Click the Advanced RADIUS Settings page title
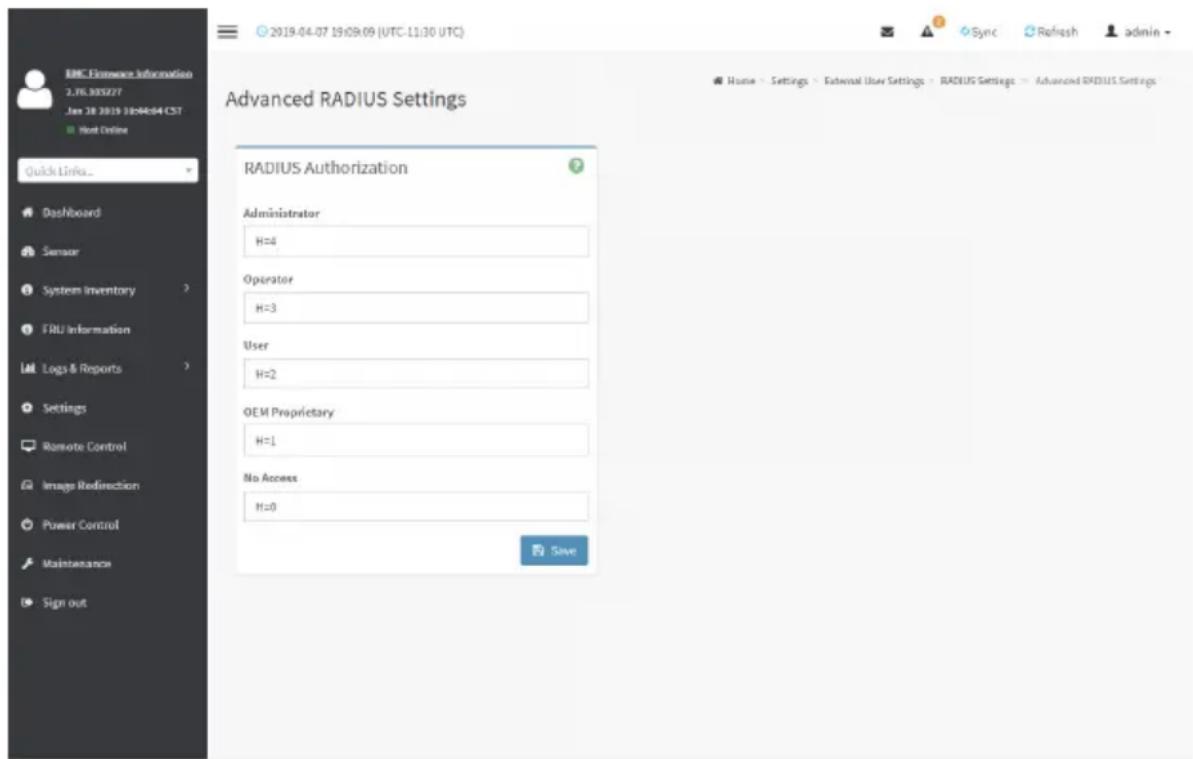This screenshot has width=1193, height=759. click(345, 99)
